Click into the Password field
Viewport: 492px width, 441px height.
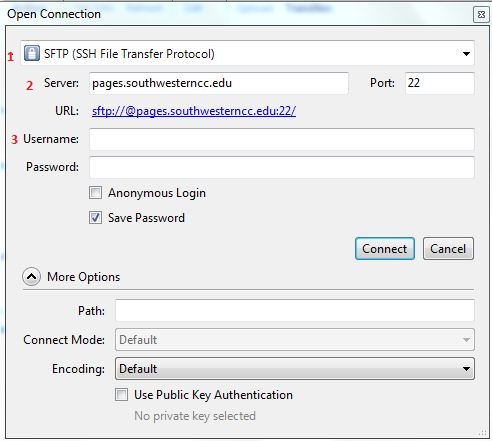coord(282,167)
